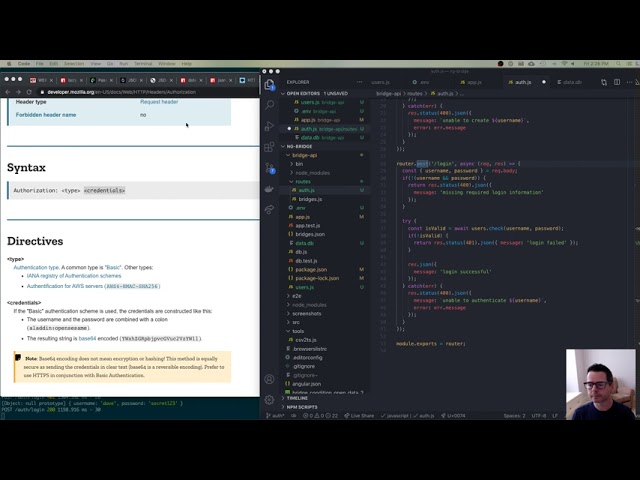
Task: Reload the Mozilla developer page
Action: click(x=29, y=92)
